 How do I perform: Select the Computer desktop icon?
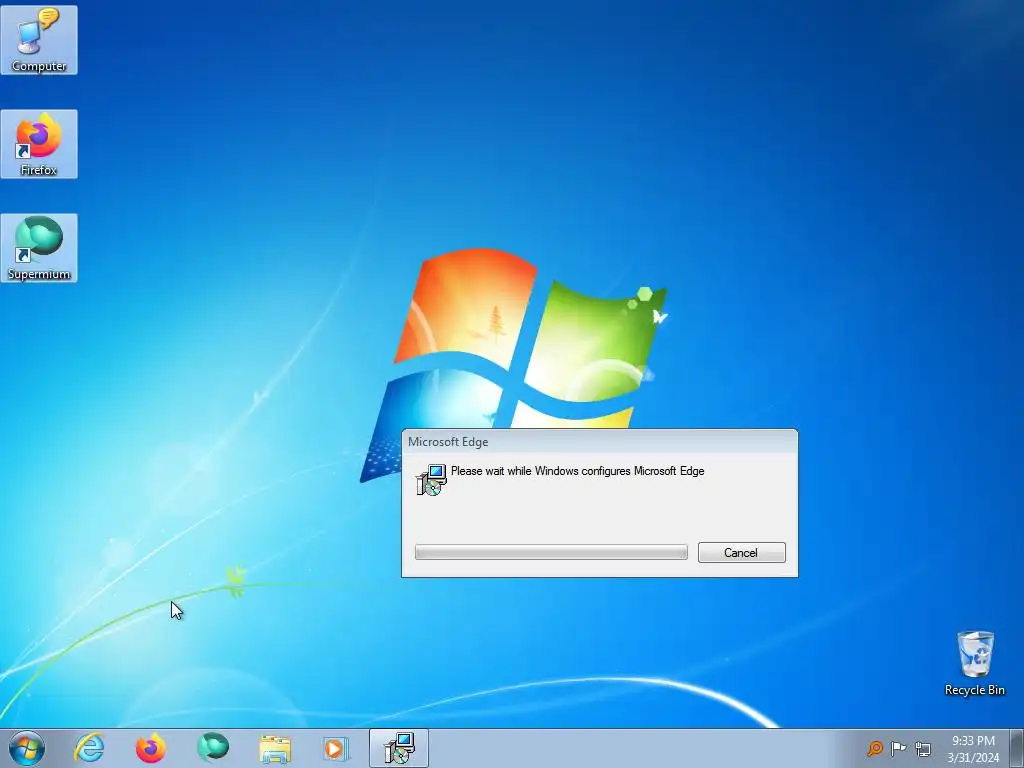click(39, 40)
